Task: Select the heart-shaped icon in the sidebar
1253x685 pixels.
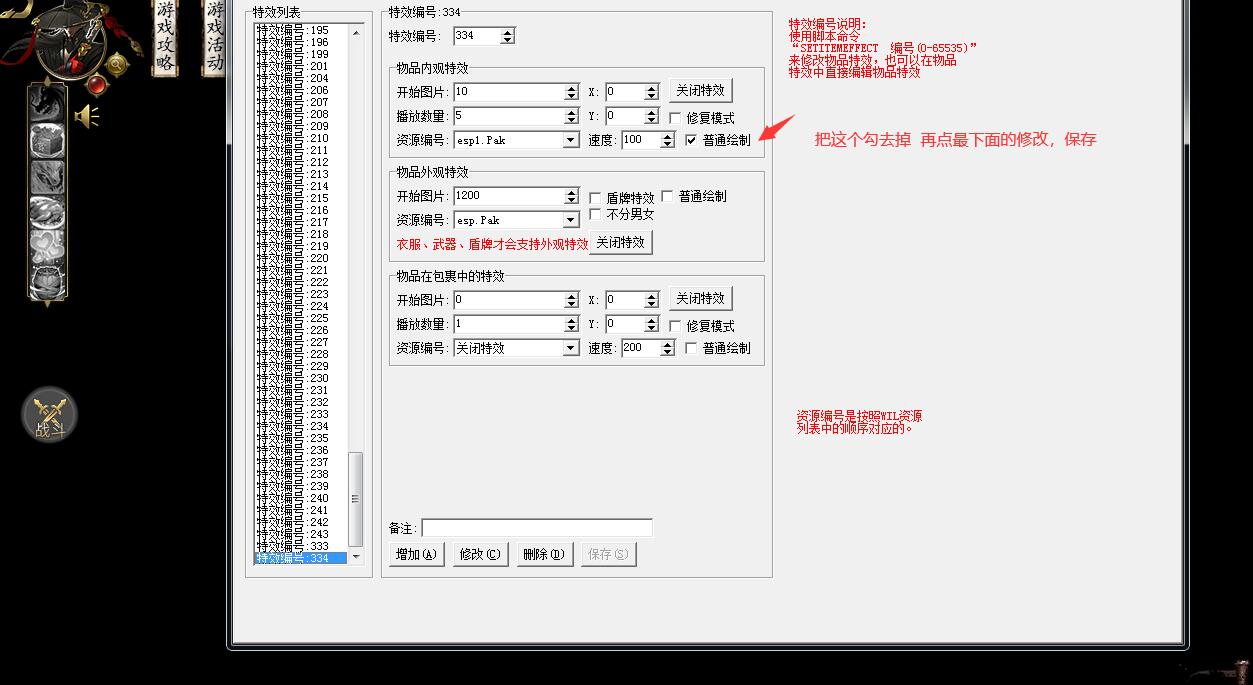Action: [x=46, y=247]
